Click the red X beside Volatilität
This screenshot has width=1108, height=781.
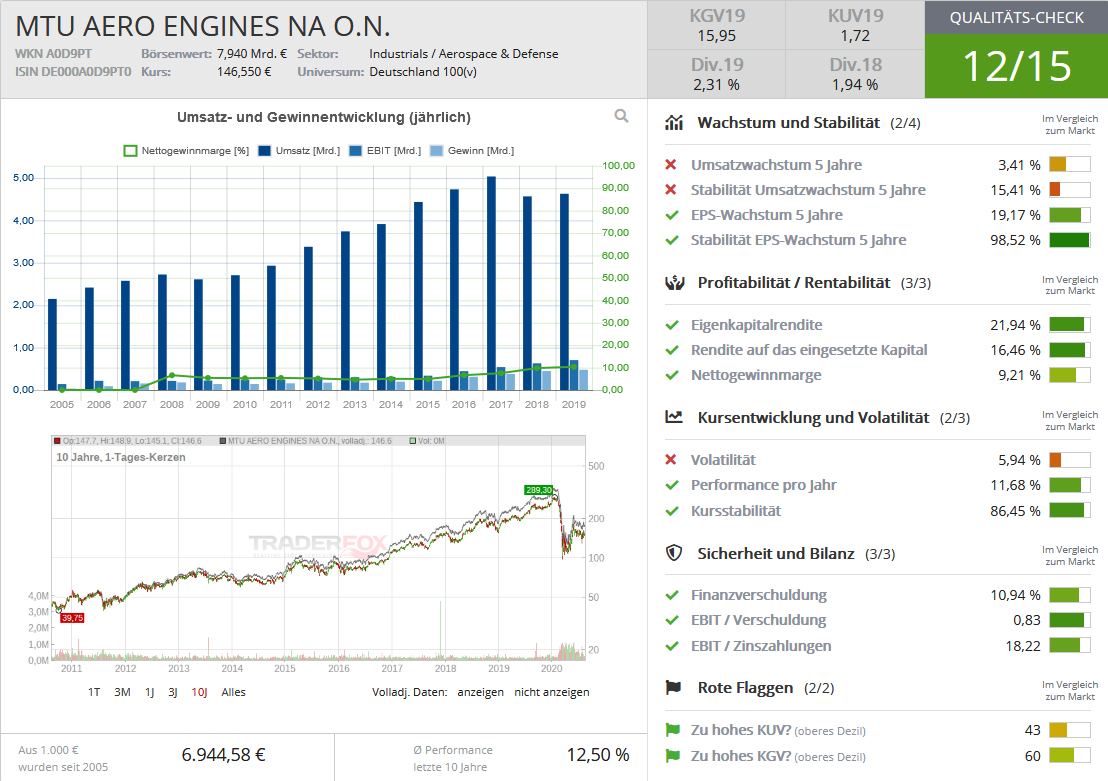[x=672, y=460]
